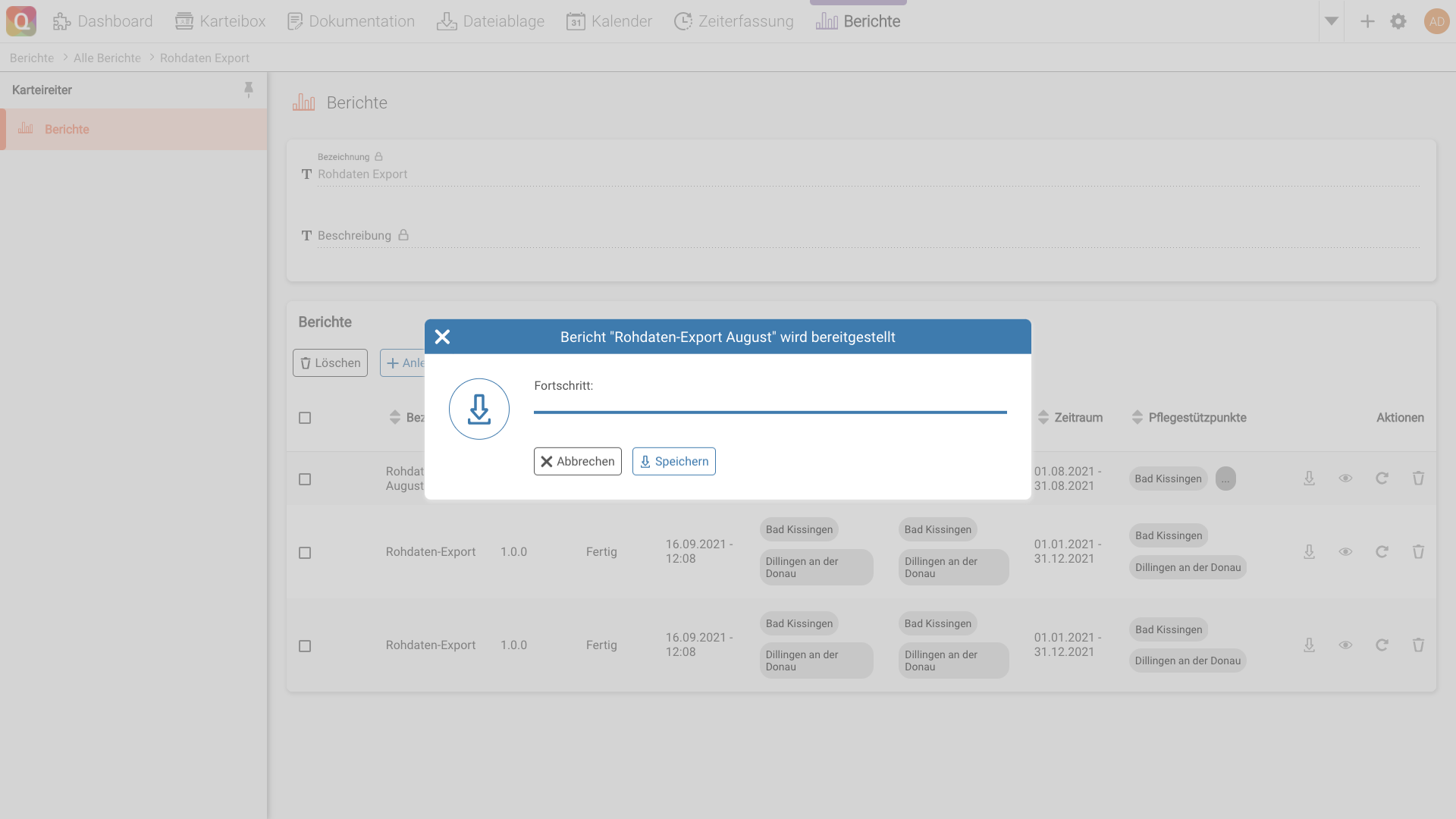Sort by Zeitraum column arrows
Image resolution: width=1456 pixels, height=819 pixels.
1043,418
